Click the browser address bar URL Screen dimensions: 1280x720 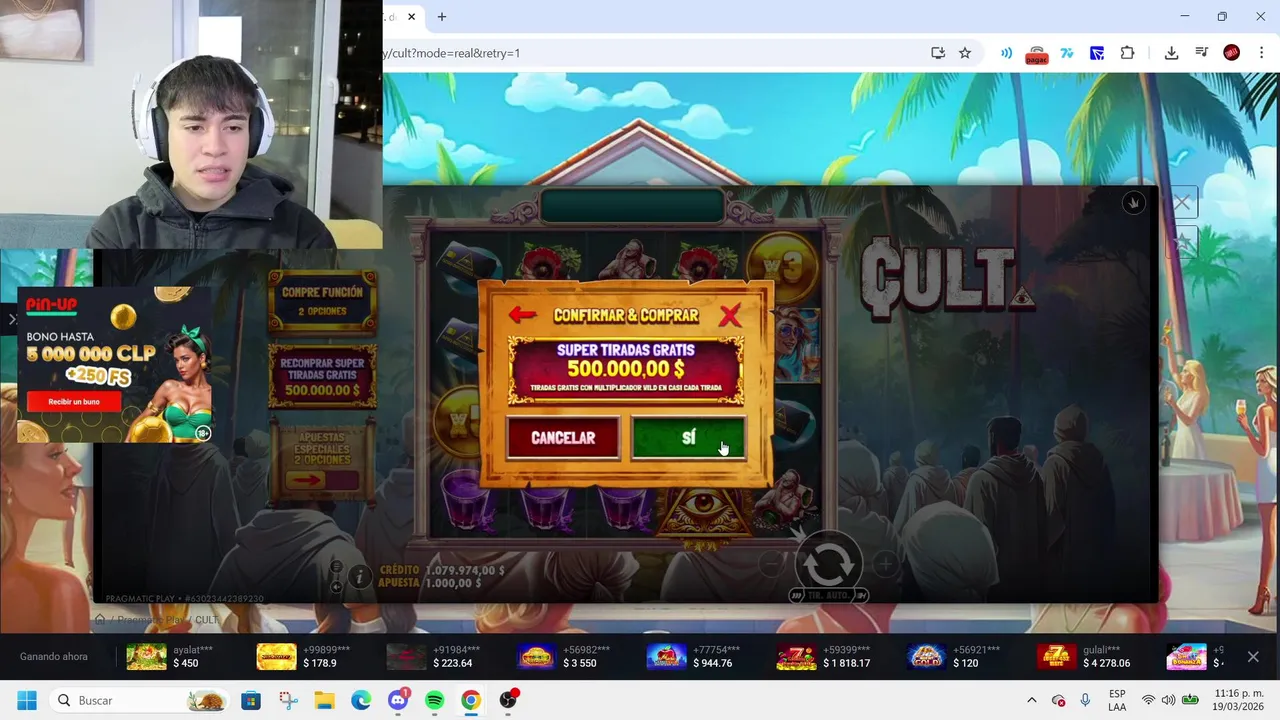click(452, 53)
